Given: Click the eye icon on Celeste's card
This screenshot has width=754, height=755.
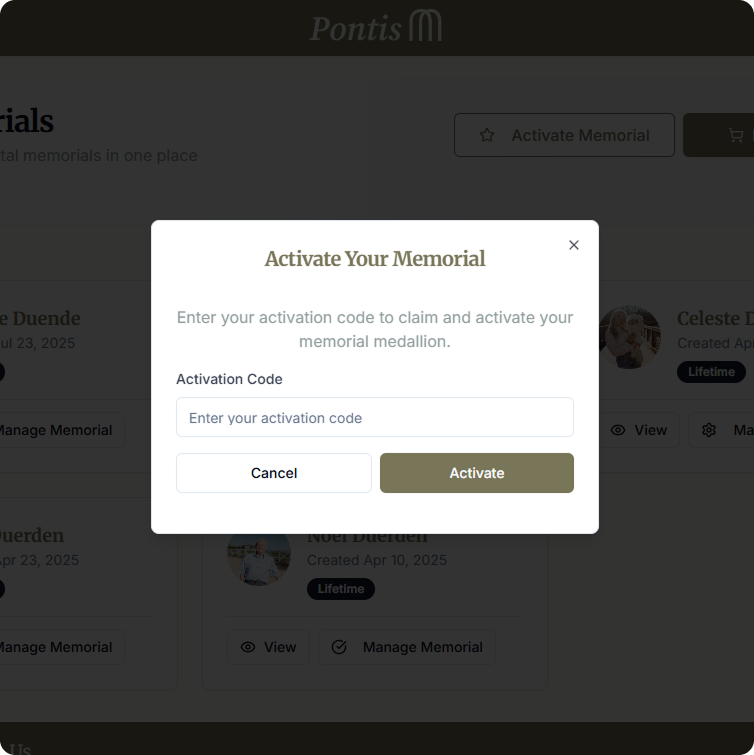Looking at the screenshot, I should (618, 430).
